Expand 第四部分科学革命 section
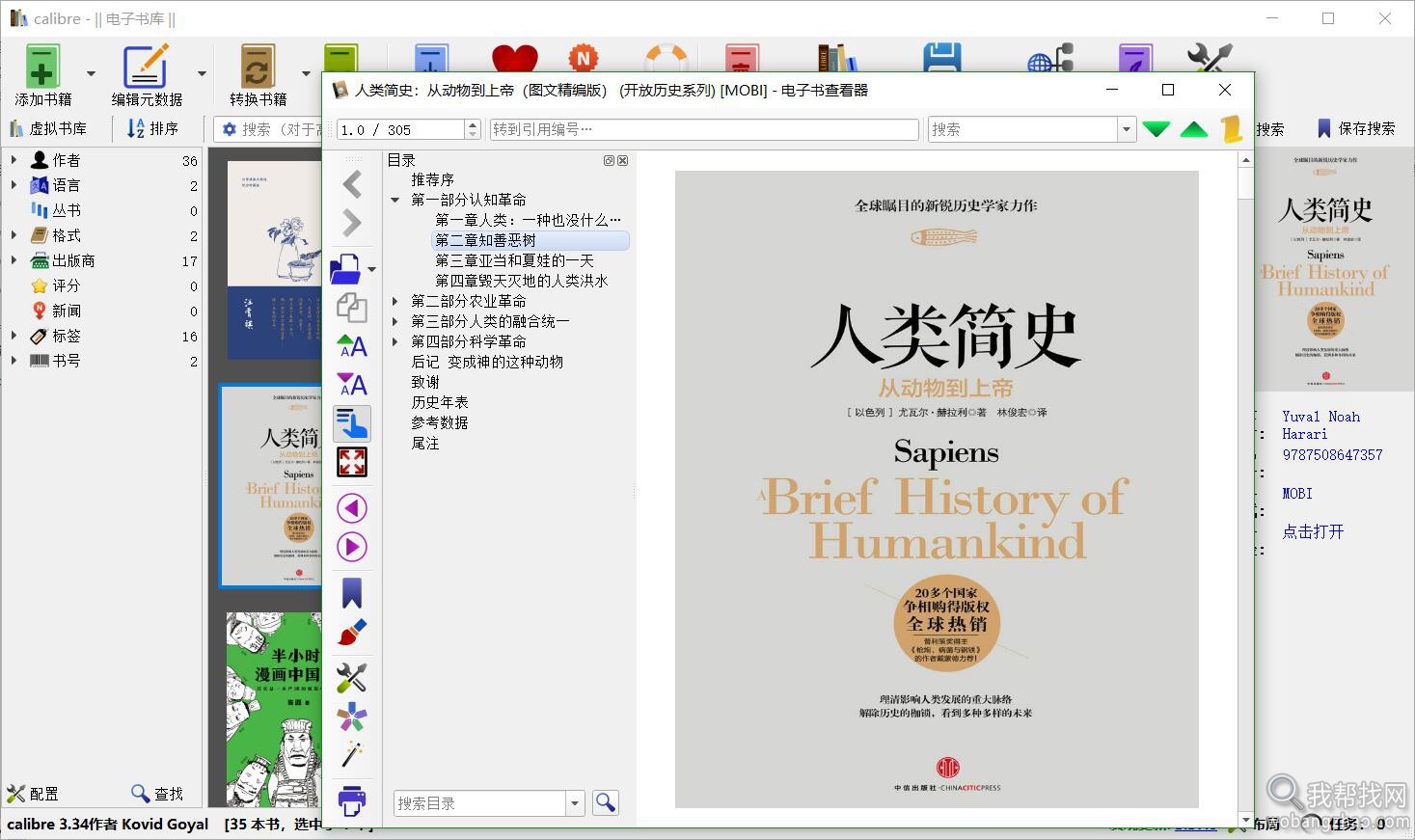This screenshot has height=840, width=1415. click(x=395, y=341)
